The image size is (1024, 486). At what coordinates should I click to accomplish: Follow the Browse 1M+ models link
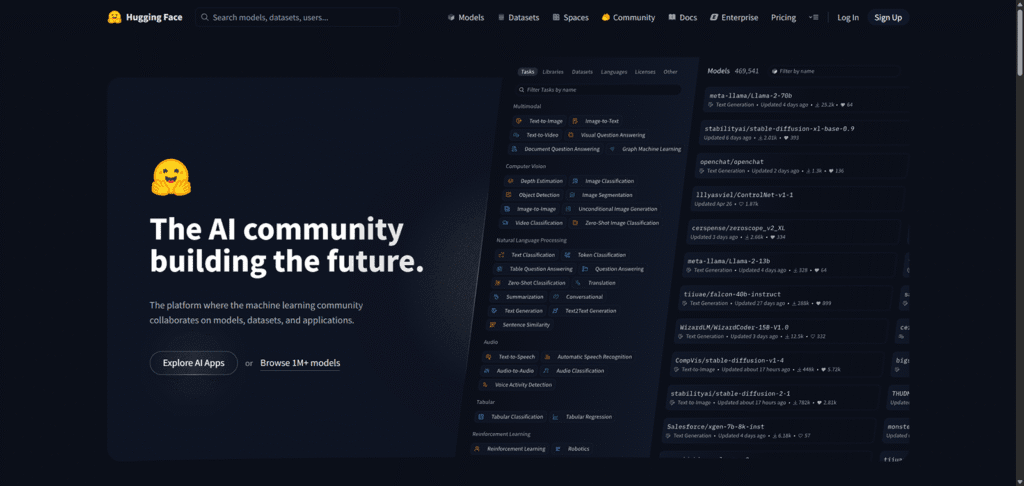pos(300,363)
